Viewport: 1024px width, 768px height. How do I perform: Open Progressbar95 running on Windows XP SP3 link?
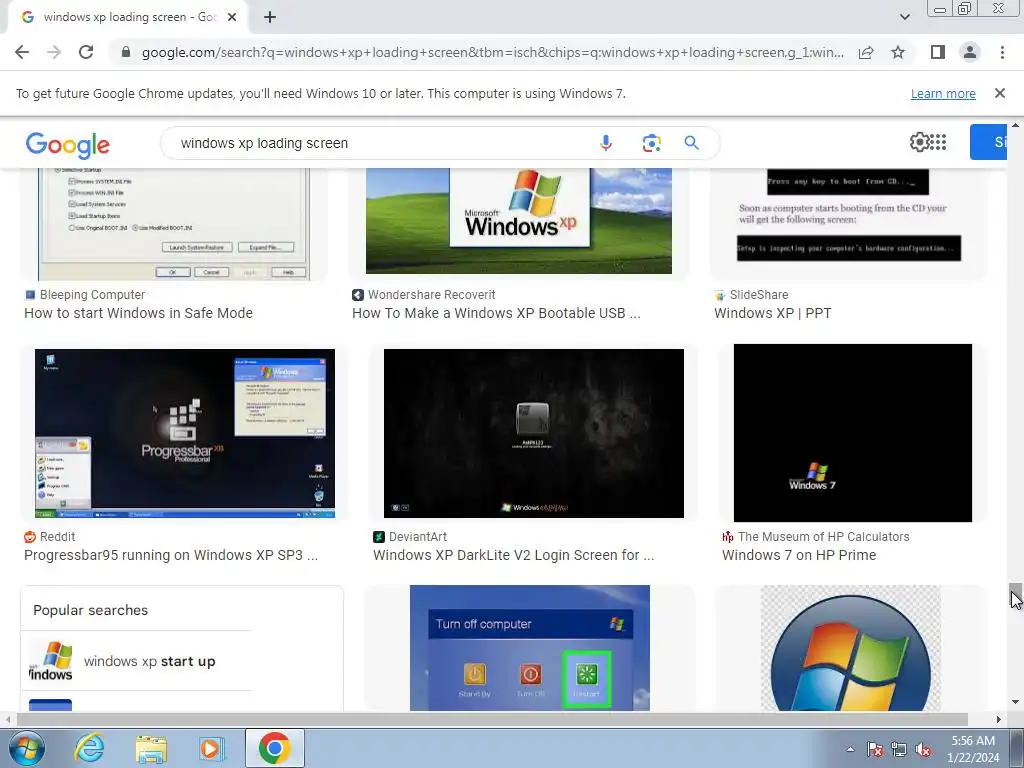click(171, 555)
